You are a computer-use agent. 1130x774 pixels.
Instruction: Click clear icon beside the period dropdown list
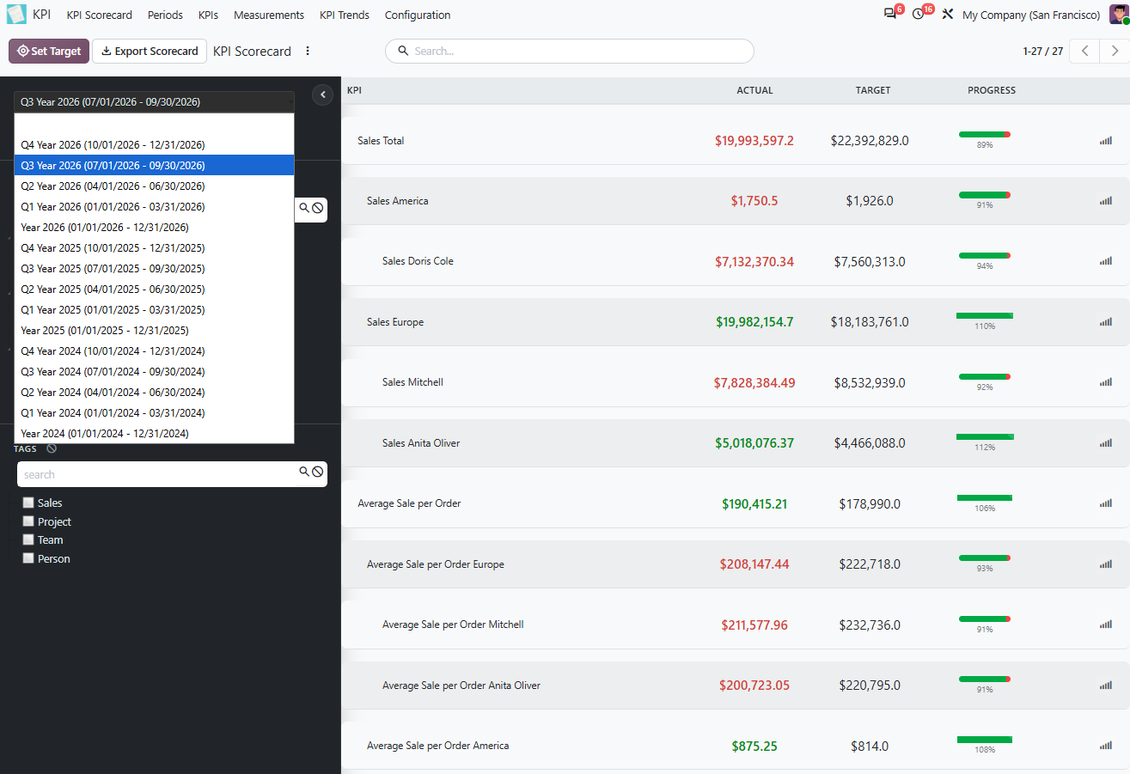318,208
